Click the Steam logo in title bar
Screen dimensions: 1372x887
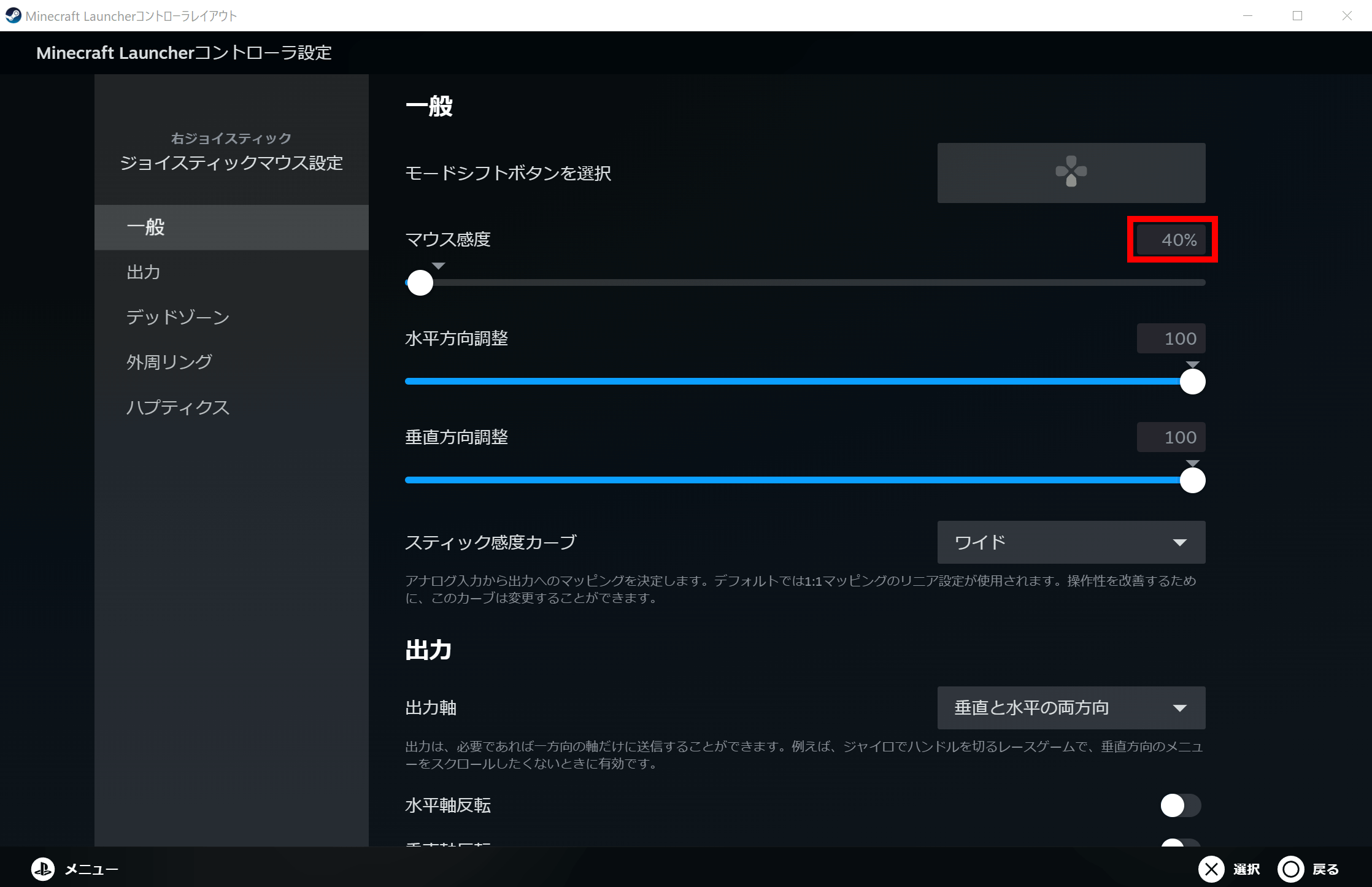pos(13,15)
